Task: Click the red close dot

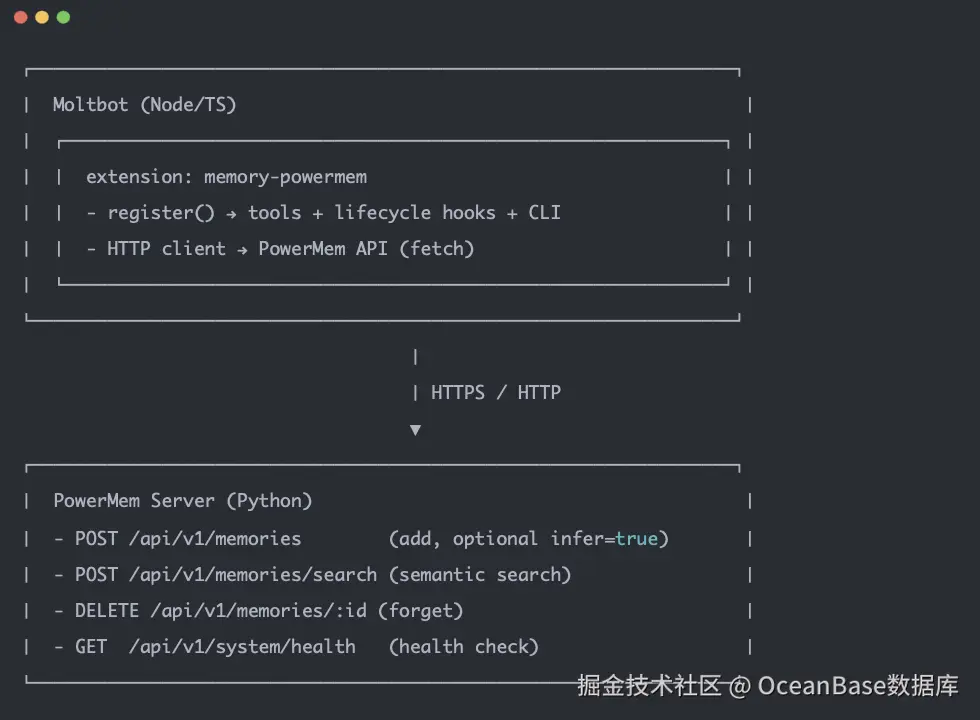Action: (x=20, y=17)
